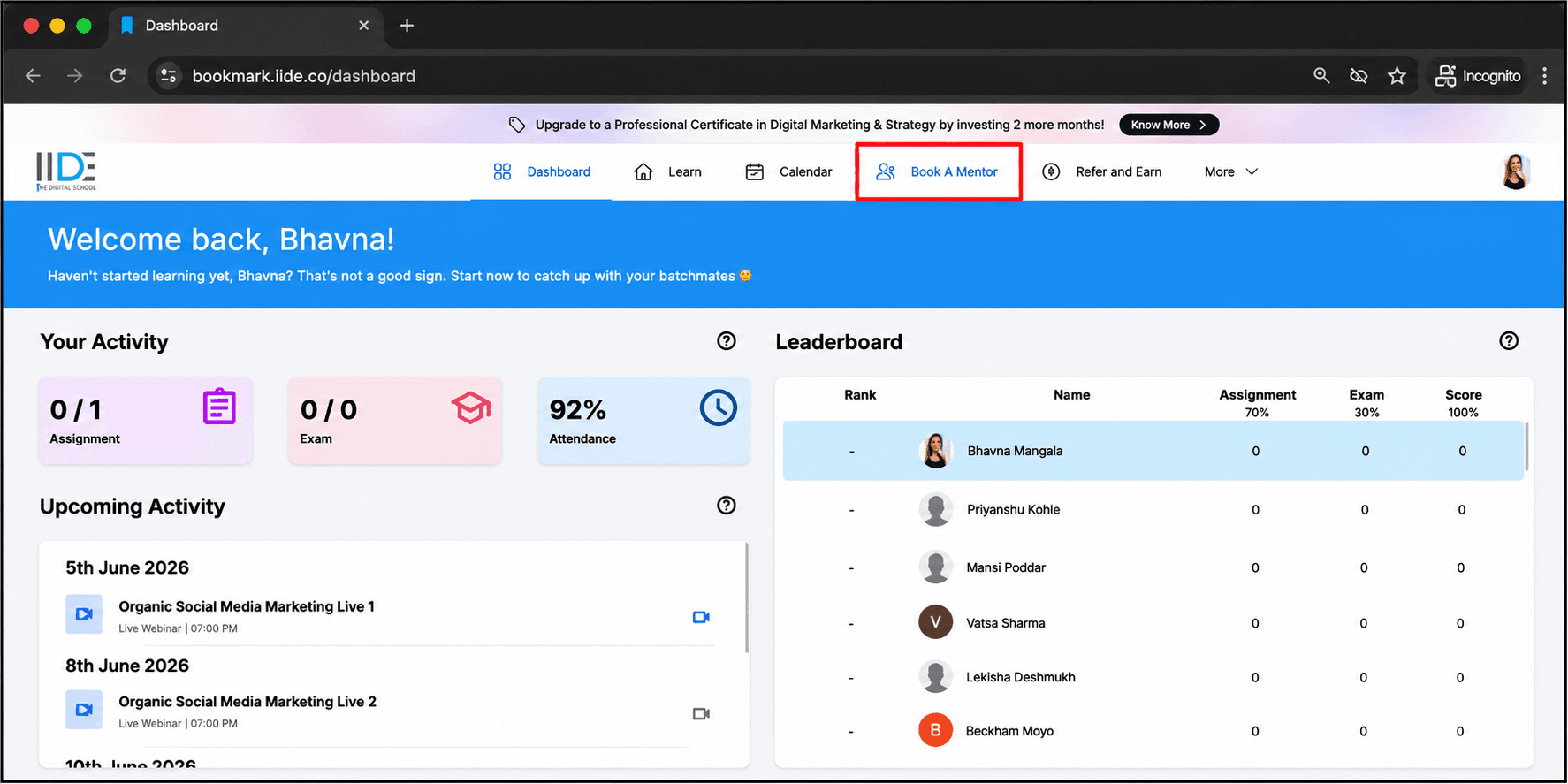The height and width of the screenshot is (784, 1568).
Task: Open Your Activity help question icon
Action: tap(727, 341)
